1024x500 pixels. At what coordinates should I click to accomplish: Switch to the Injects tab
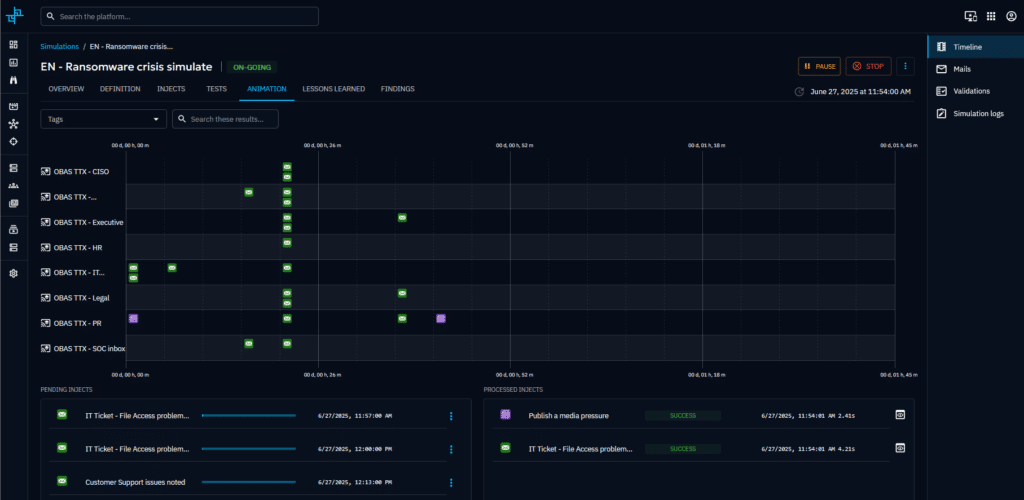[171, 89]
